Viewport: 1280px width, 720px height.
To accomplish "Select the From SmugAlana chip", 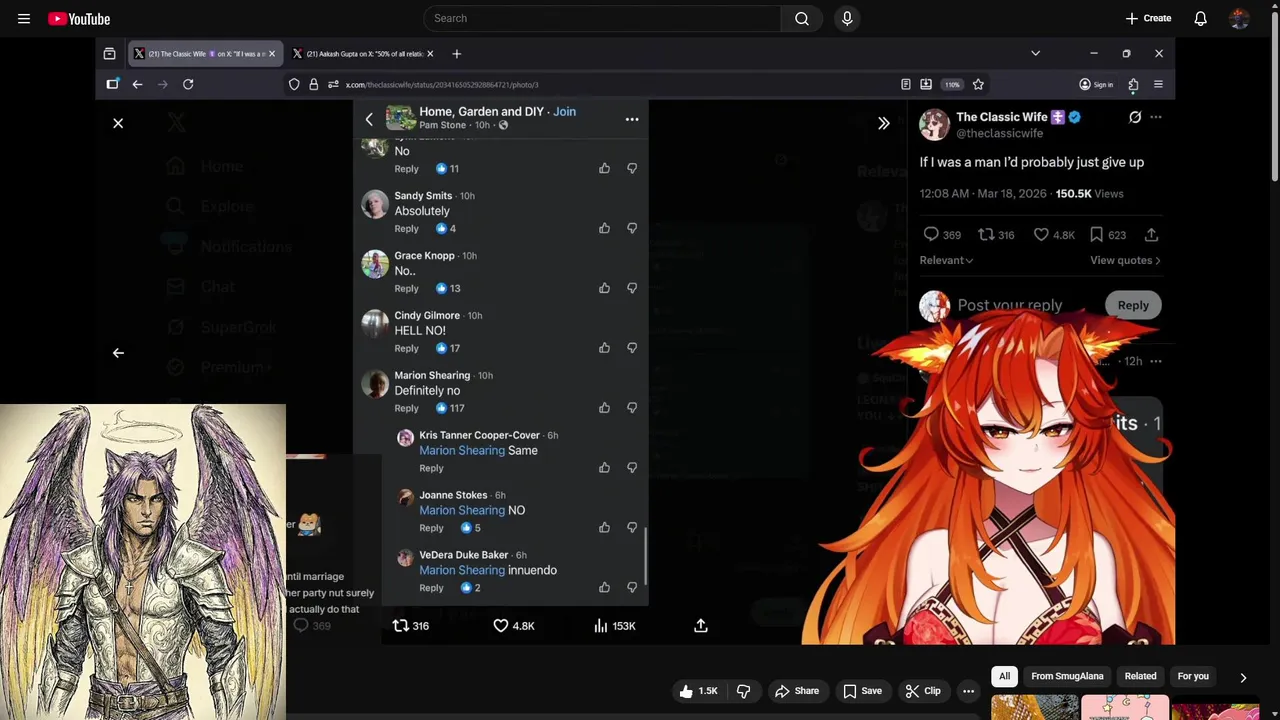I will [1067, 676].
